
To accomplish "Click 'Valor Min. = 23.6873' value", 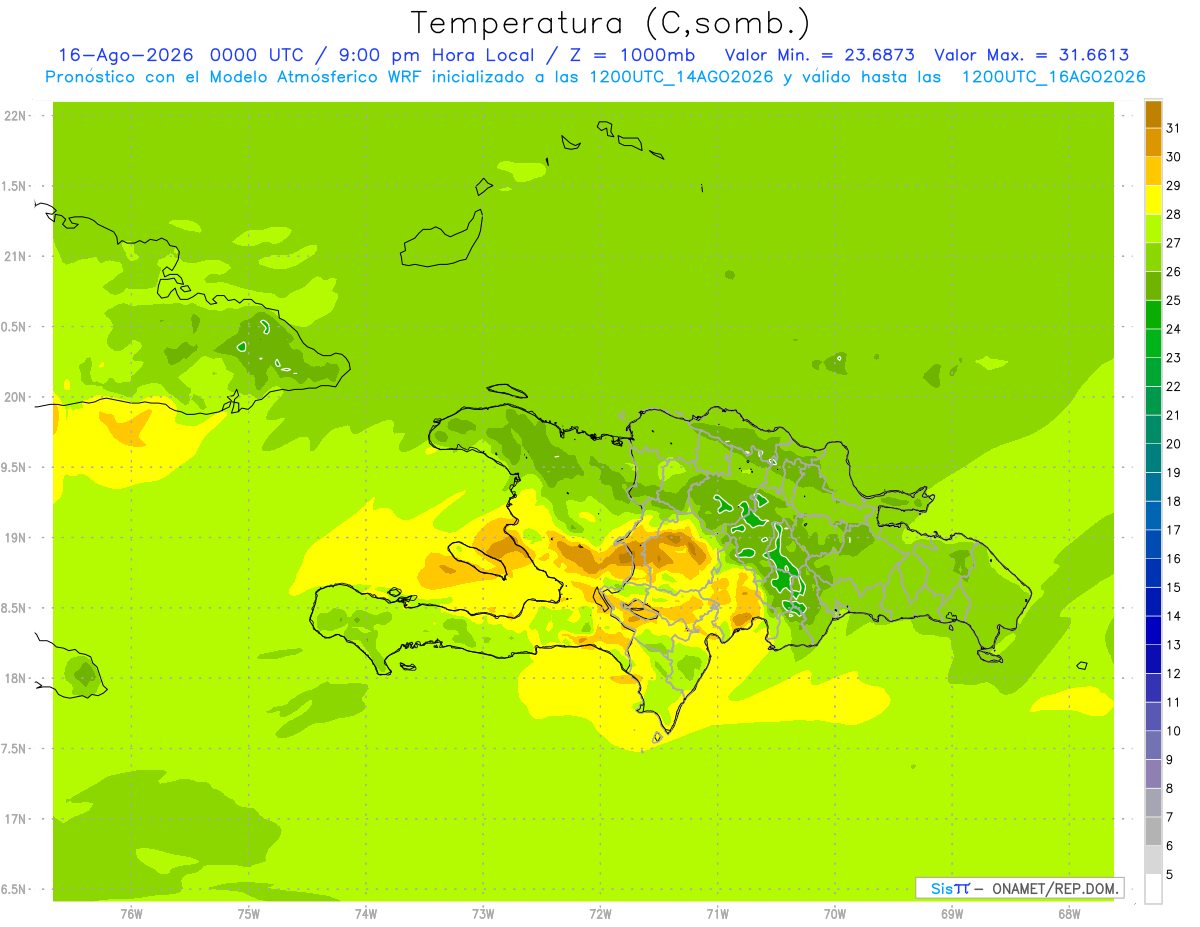I will (820, 55).
